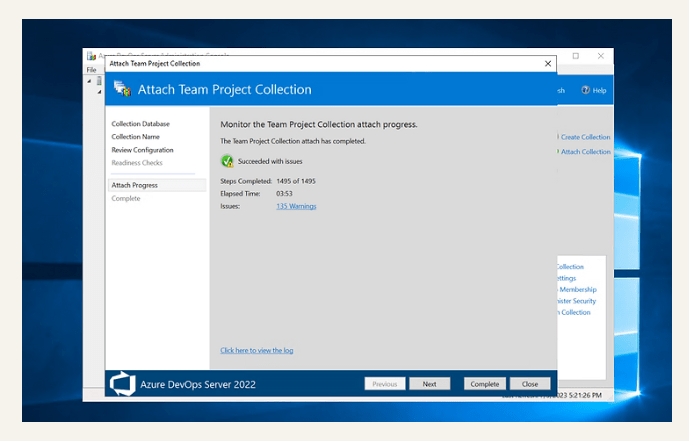Image resolution: width=689 pixels, height=441 pixels.
Task: Collapse the top tree node in console
Action: click(x=89, y=81)
